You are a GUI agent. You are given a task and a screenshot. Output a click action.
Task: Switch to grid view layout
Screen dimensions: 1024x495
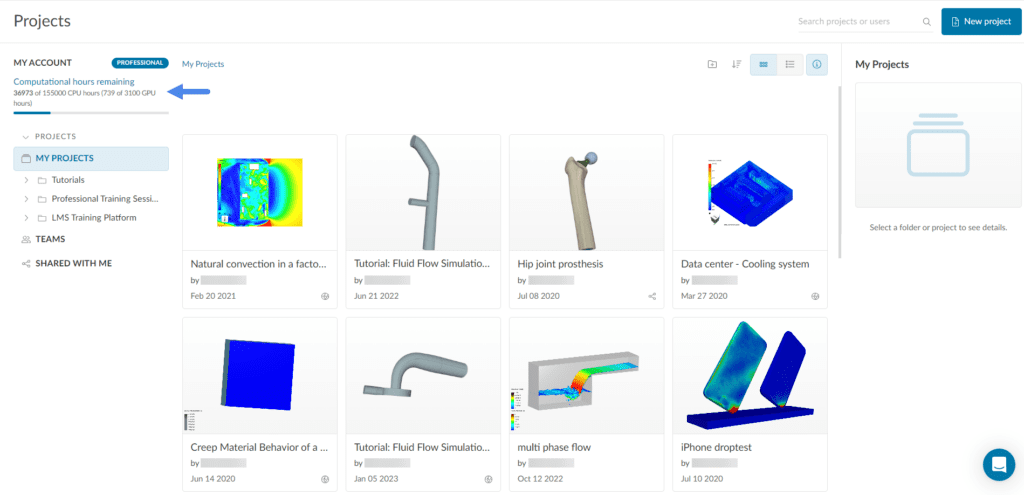(x=764, y=64)
